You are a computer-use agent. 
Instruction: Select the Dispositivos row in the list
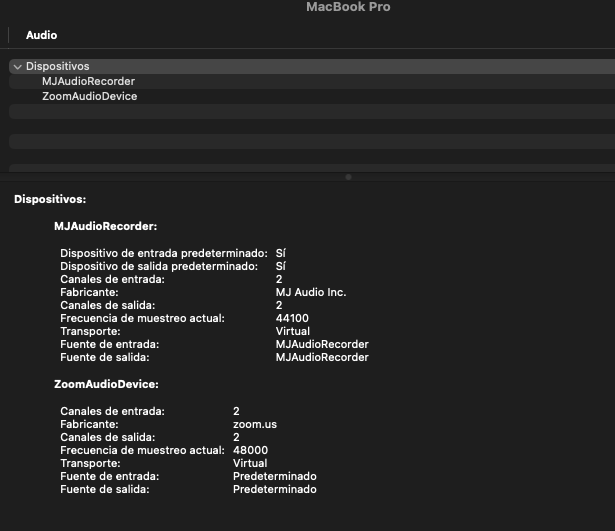tap(312, 66)
